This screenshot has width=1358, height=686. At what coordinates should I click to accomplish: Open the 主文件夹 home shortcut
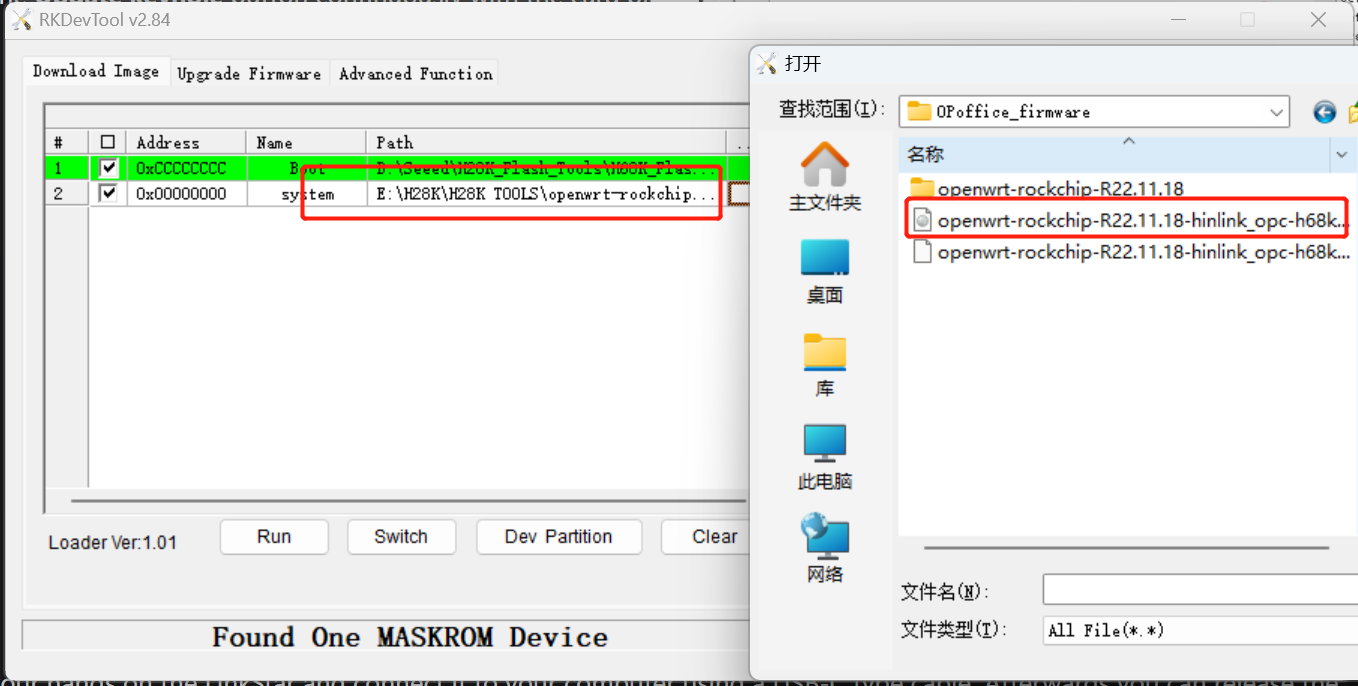point(824,176)
